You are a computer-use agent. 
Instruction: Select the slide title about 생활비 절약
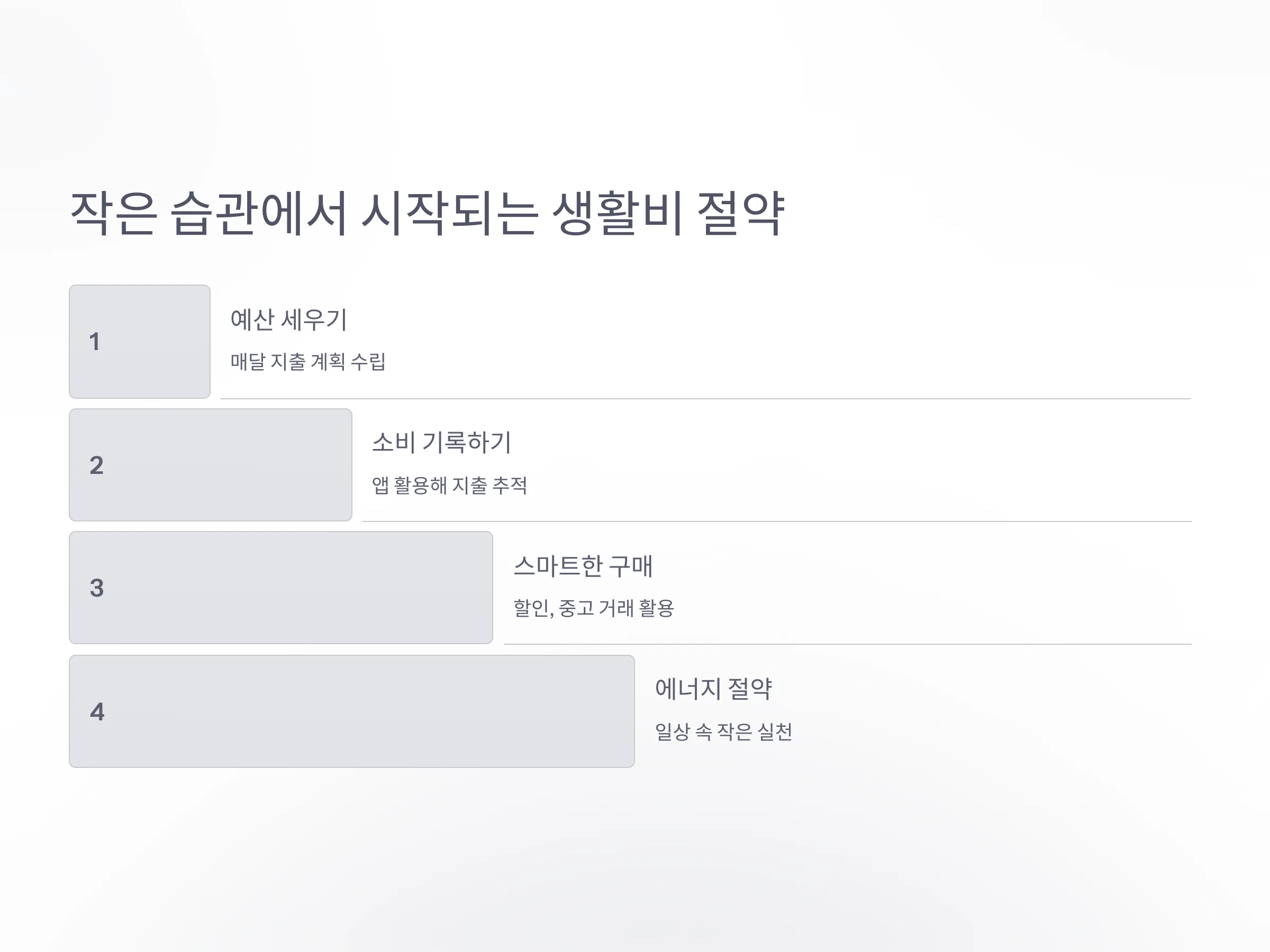tap(427, 214)
